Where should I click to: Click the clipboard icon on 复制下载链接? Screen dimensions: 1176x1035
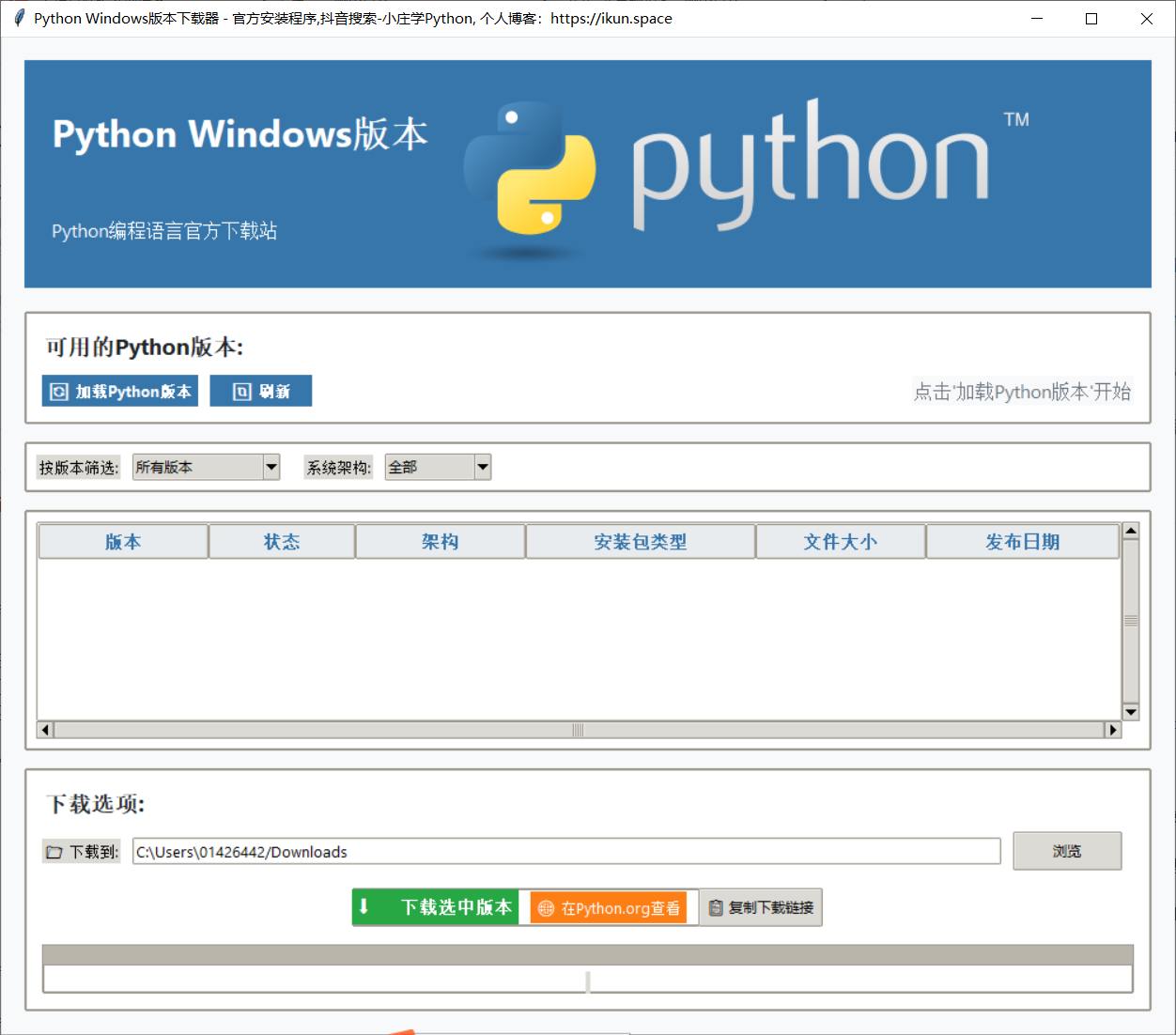coord(716,907)
